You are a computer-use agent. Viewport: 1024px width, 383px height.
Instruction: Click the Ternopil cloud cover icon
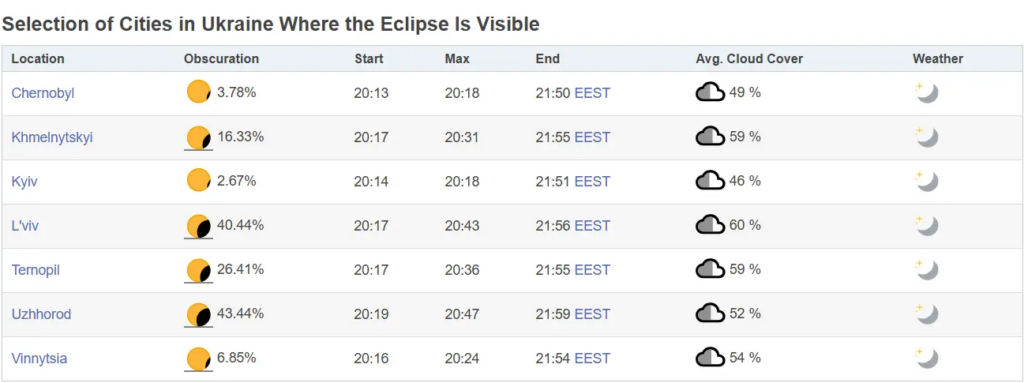coord(710,269)
